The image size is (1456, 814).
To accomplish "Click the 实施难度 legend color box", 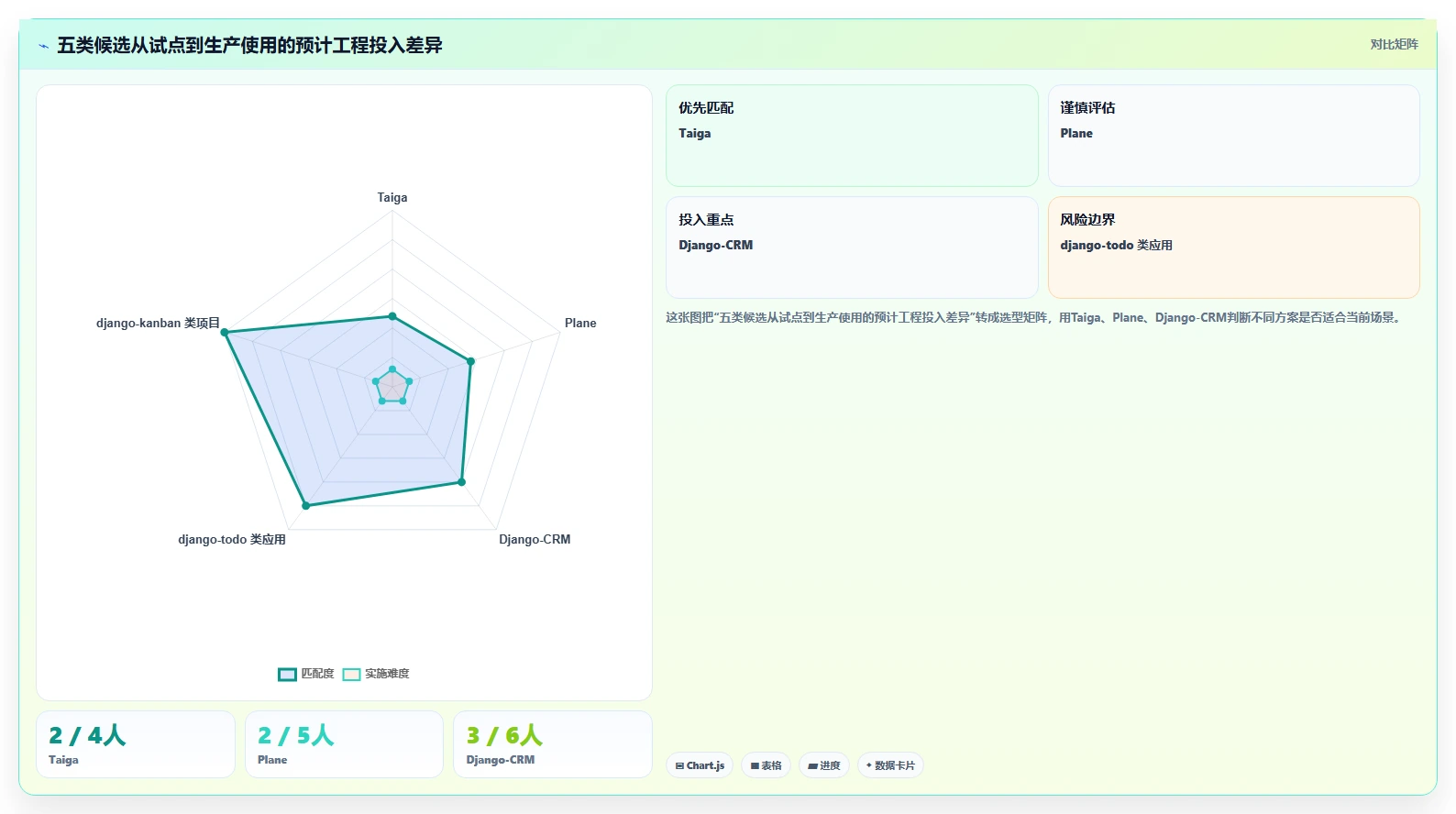I will tap(351, 675).
